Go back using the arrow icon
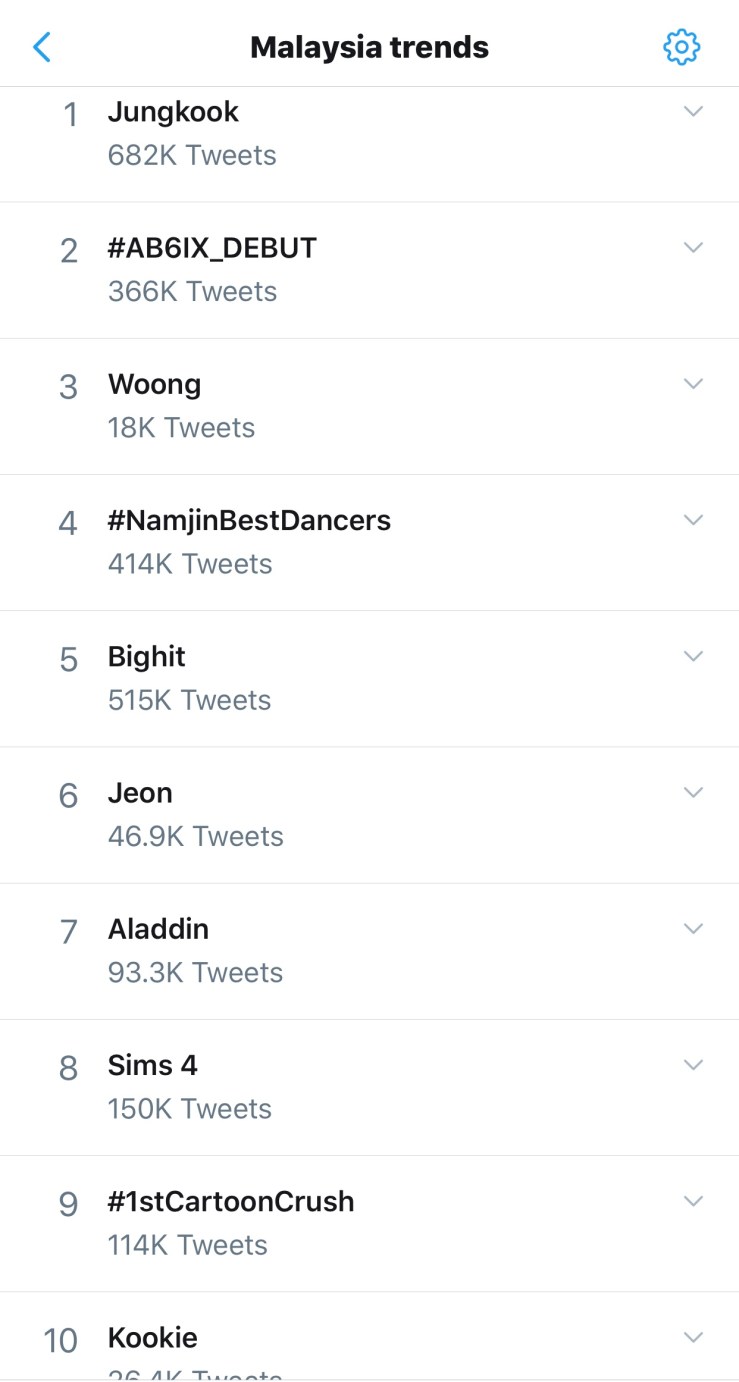Viewport: 739px width, 1382px height. click(x=42, y=47)
